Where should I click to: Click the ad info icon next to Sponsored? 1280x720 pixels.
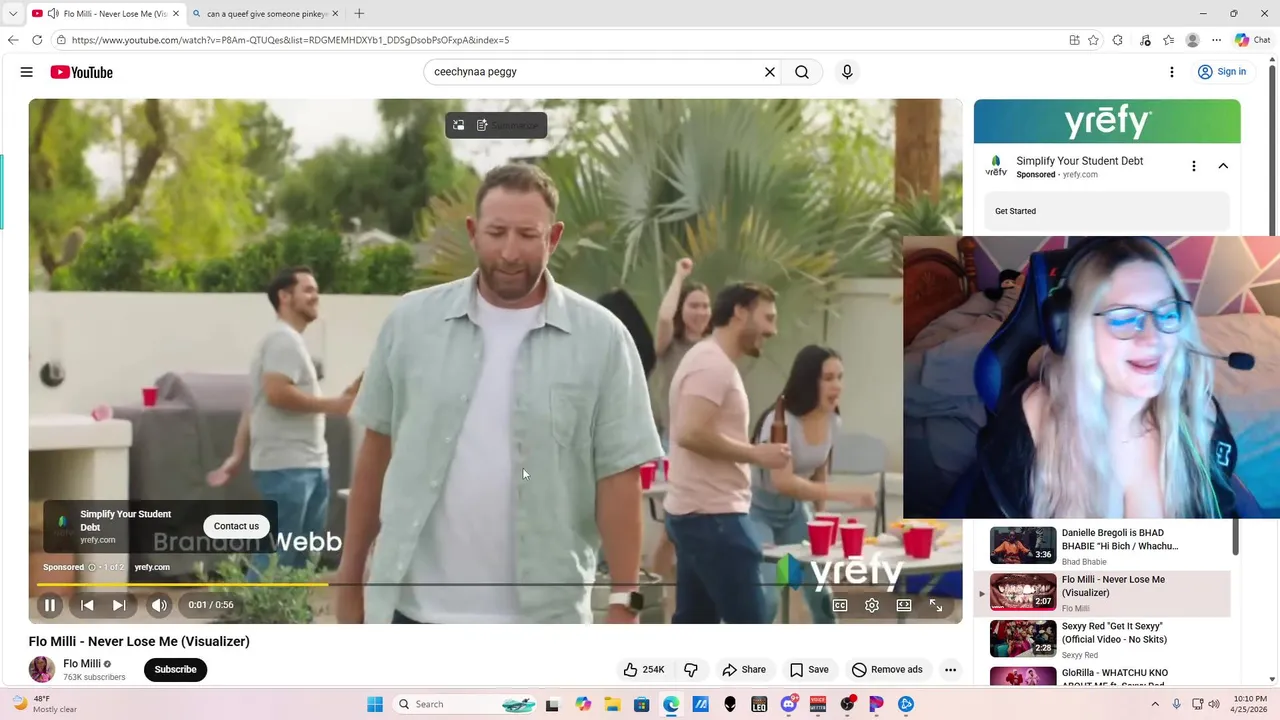[92, 567]
